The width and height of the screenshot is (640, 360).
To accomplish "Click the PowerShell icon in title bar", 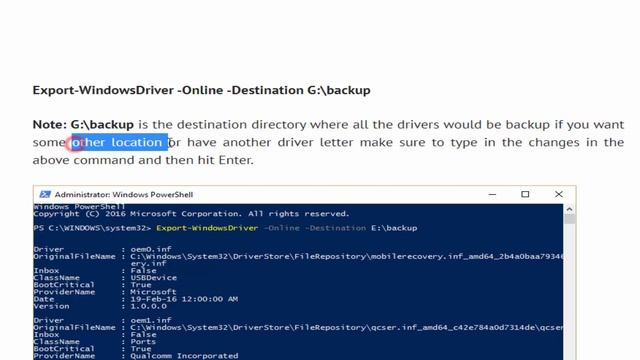I will coord(45,195).
